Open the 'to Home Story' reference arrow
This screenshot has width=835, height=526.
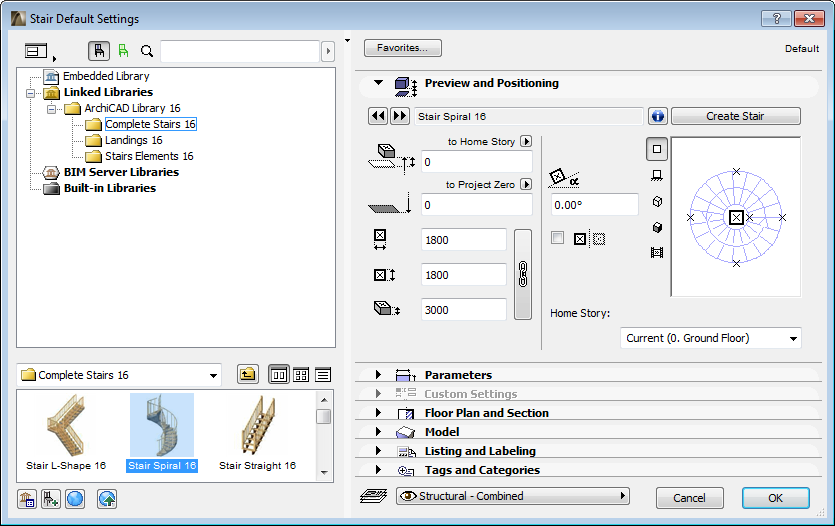click(526, 141)
